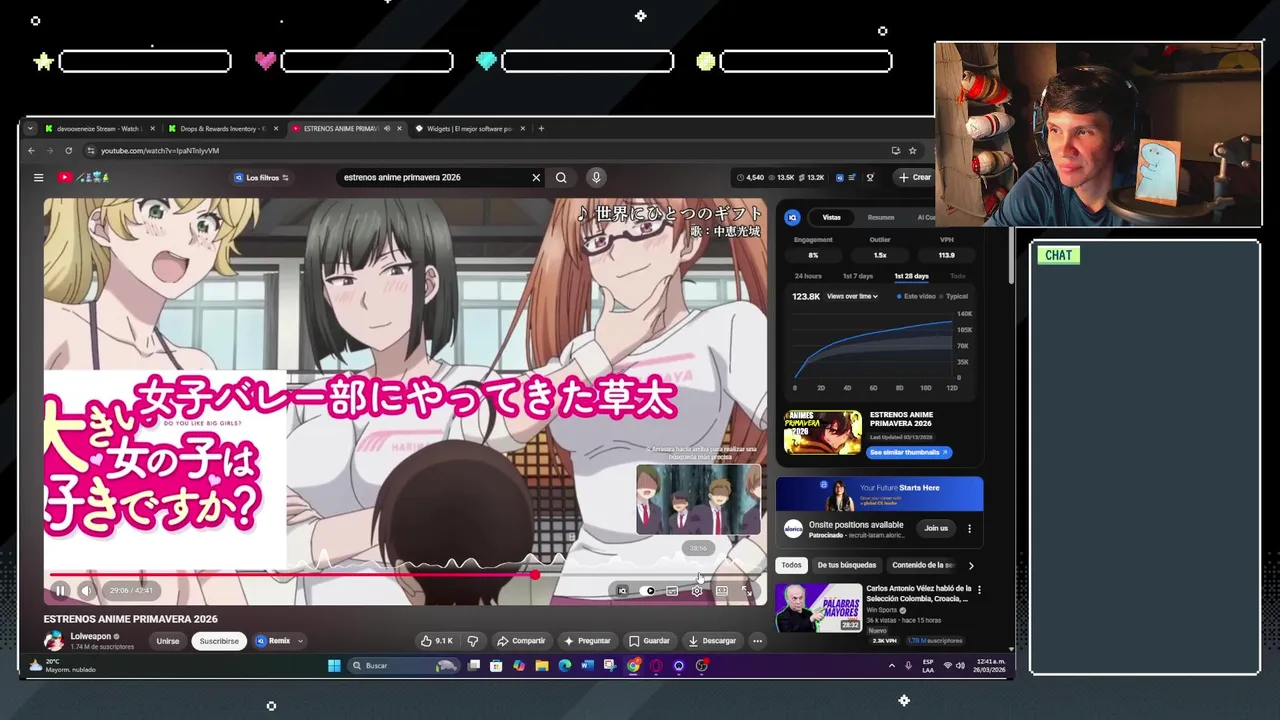Clear the search box with the X
Viewport: 1280px width, 720px height.
coord(536,178)
